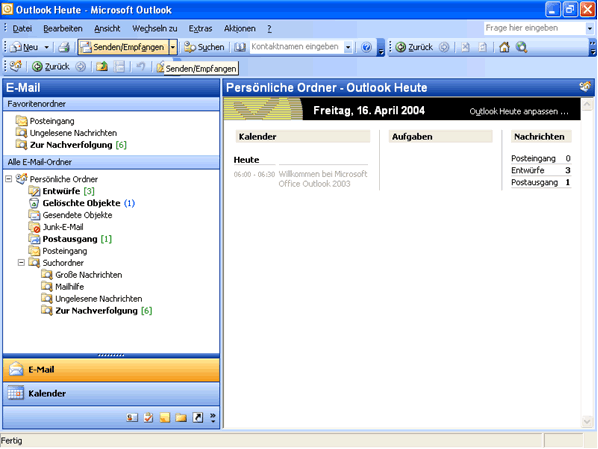Click the Kalender navigation pane button

(111, 393)
